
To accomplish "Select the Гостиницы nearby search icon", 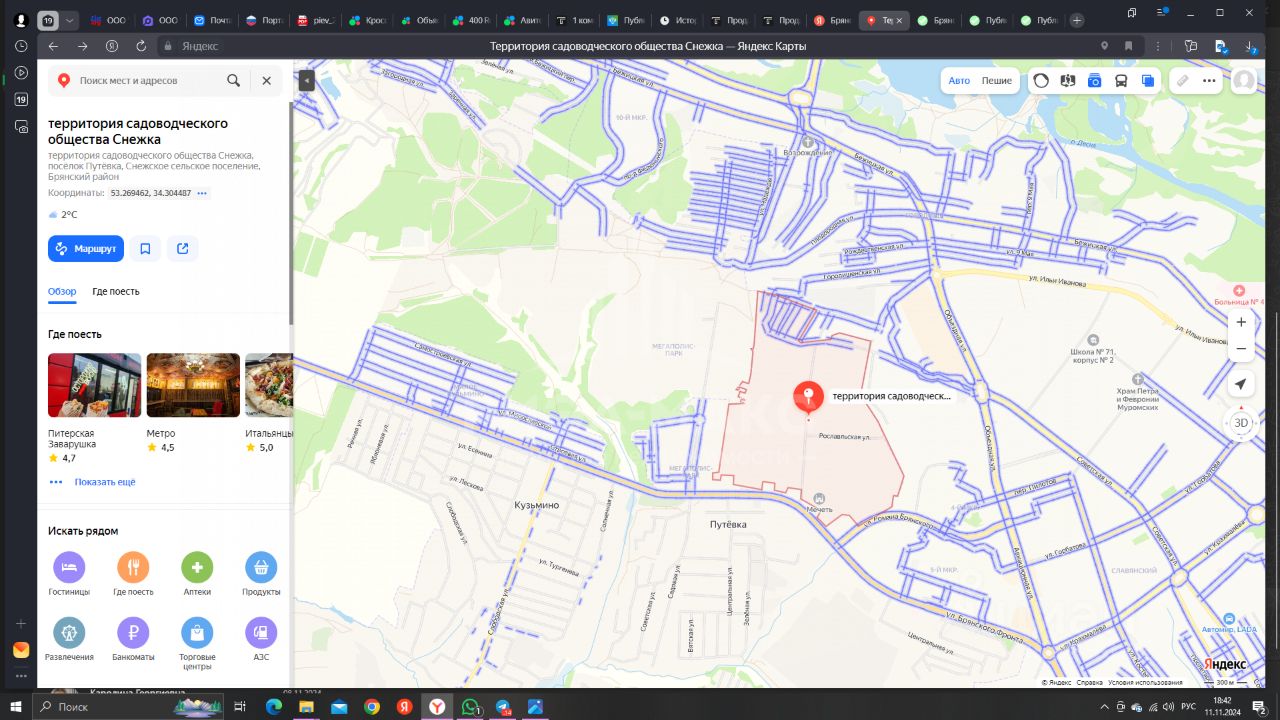I will click(x=69, y=568).
